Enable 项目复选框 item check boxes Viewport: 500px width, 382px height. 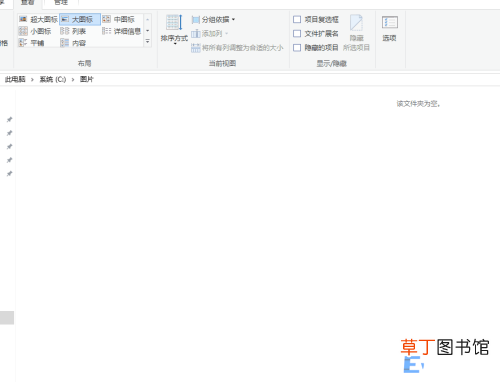pos(297,19)
